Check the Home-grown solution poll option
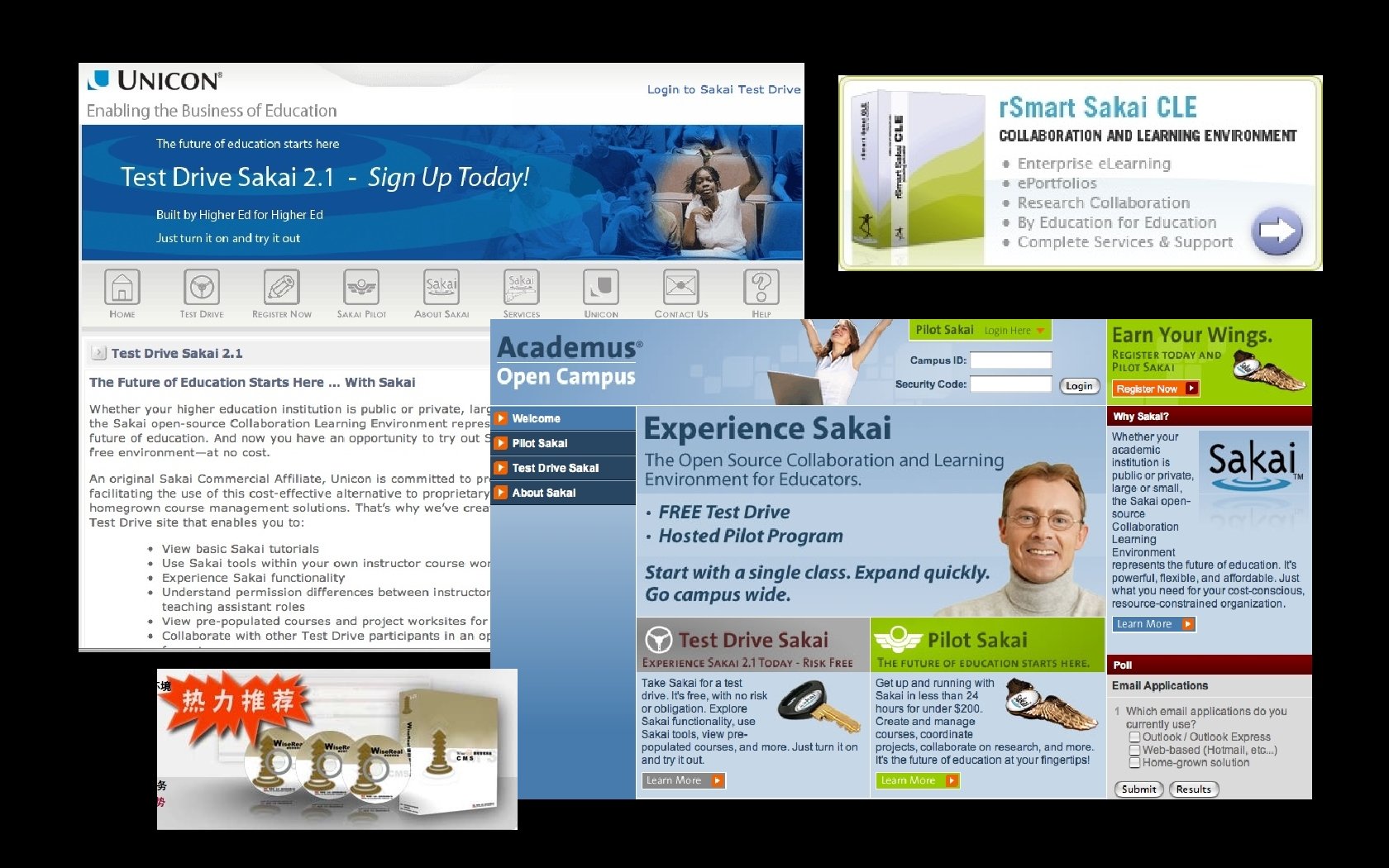 [x=1135, y=762]
